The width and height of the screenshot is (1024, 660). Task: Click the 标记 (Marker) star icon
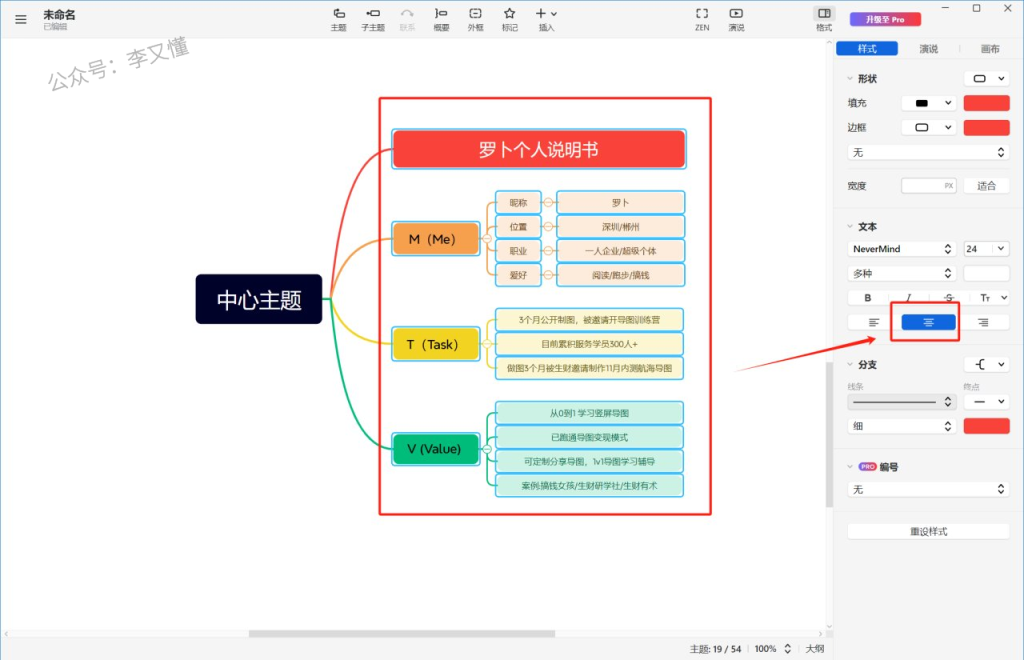[x=509, y=18]
